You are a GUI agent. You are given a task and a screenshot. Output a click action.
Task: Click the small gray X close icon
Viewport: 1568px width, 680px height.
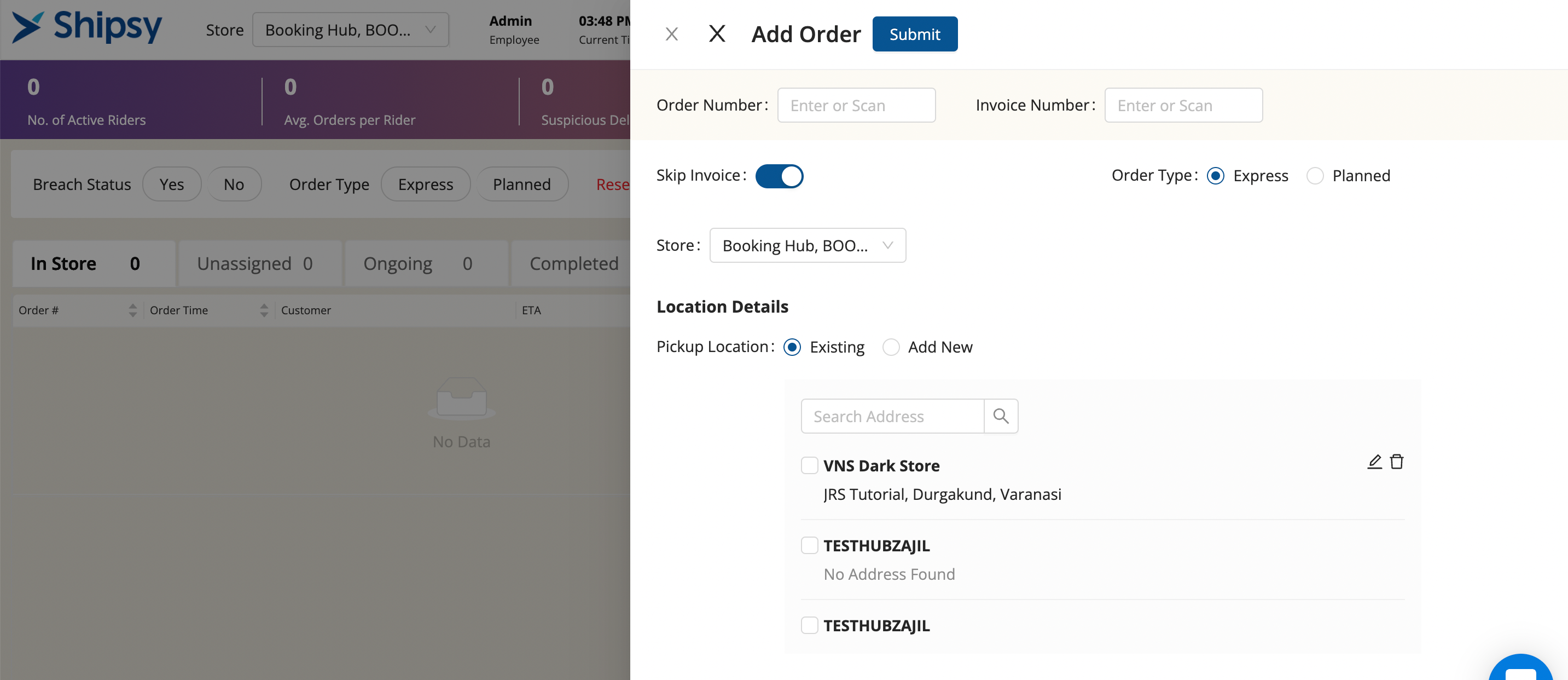pyautogui.click(x=671, y=34)
